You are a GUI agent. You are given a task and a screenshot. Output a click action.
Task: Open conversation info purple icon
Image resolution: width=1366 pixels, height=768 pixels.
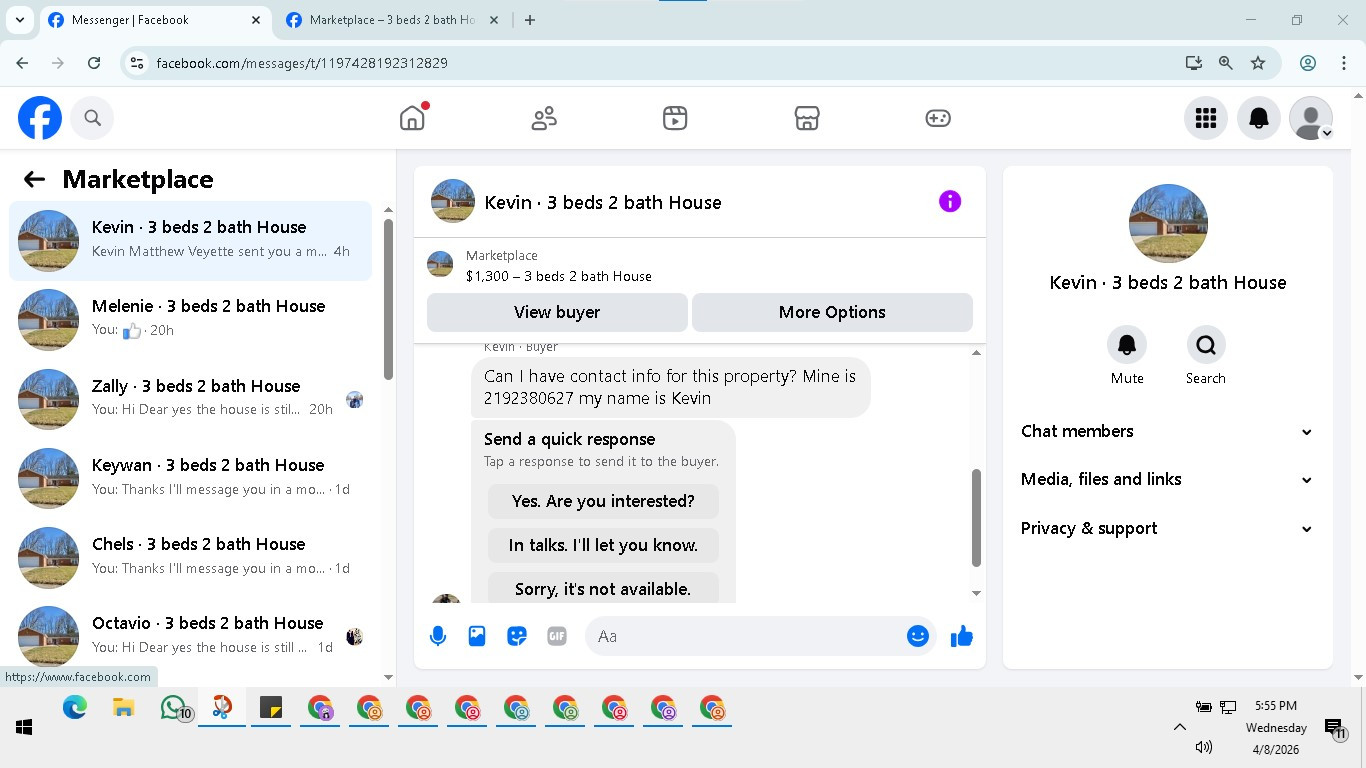(x=950, y=202)
